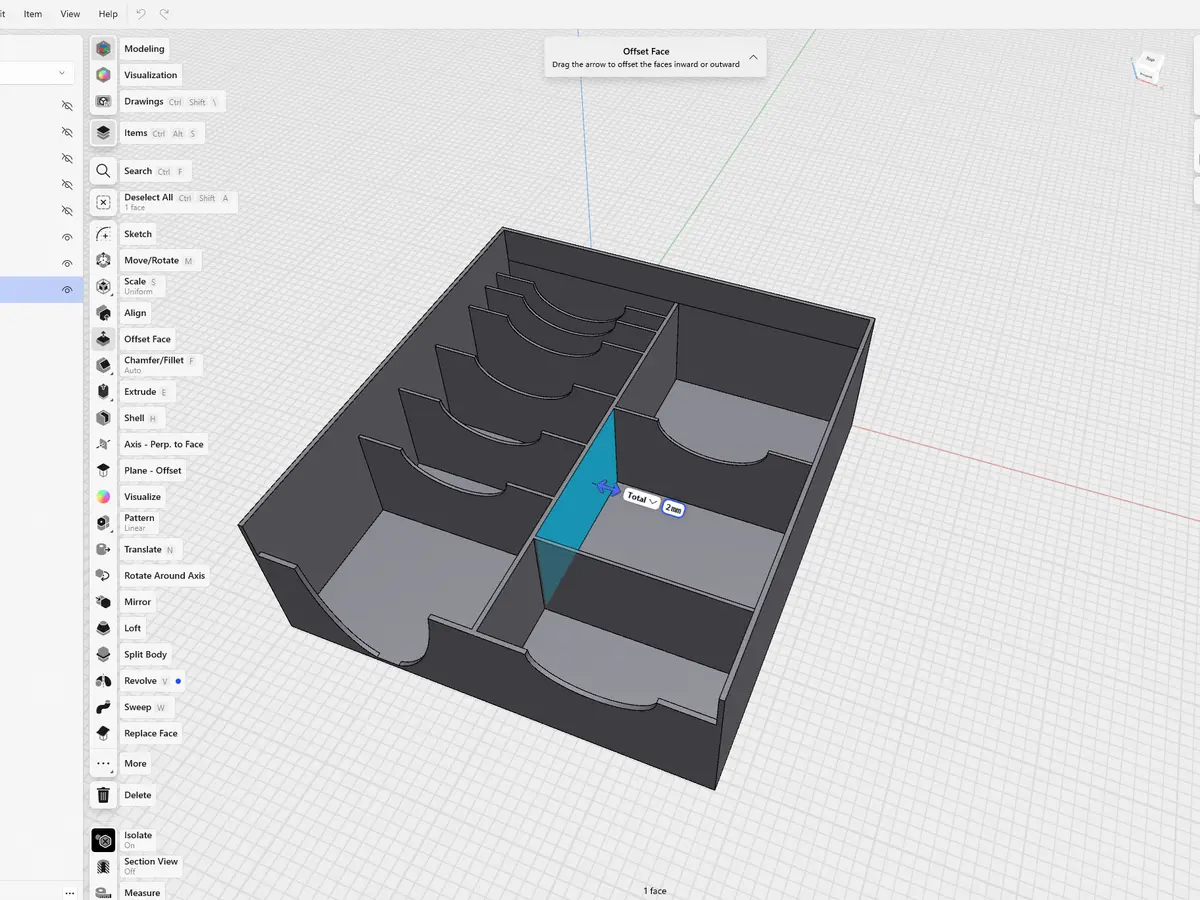Select the Axis - Perp. to Face icon
Image resolution: width=1200 pixels, height=900 pixels.
tap(103, 444)
